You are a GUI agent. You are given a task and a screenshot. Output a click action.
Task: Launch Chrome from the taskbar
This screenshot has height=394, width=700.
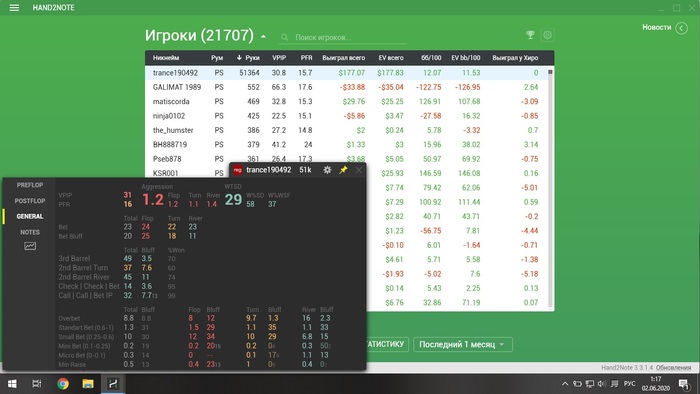62,384
